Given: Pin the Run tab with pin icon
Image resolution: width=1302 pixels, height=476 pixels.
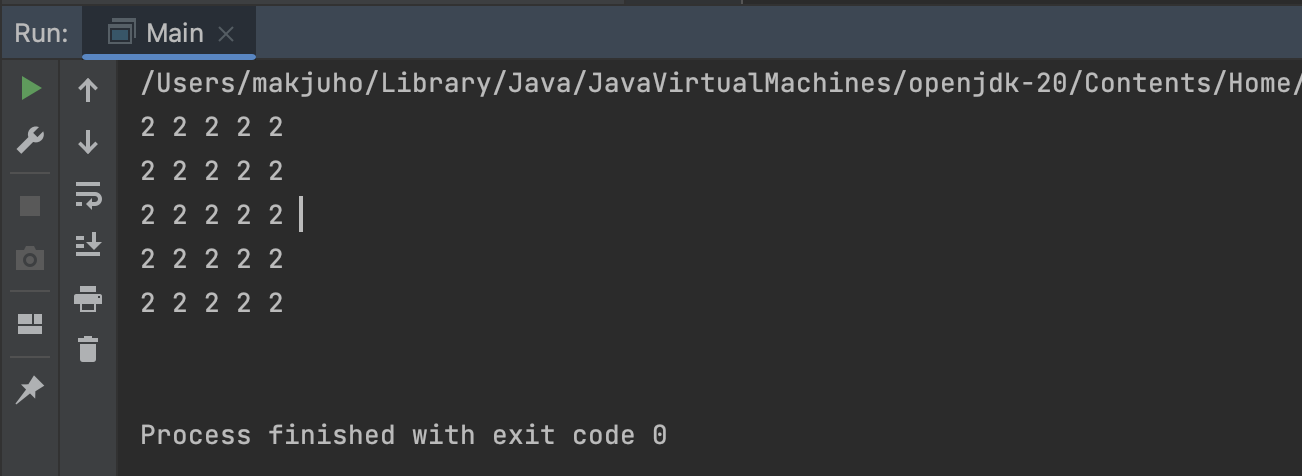Looking at the screenshot, I should [x=30, y=389].
